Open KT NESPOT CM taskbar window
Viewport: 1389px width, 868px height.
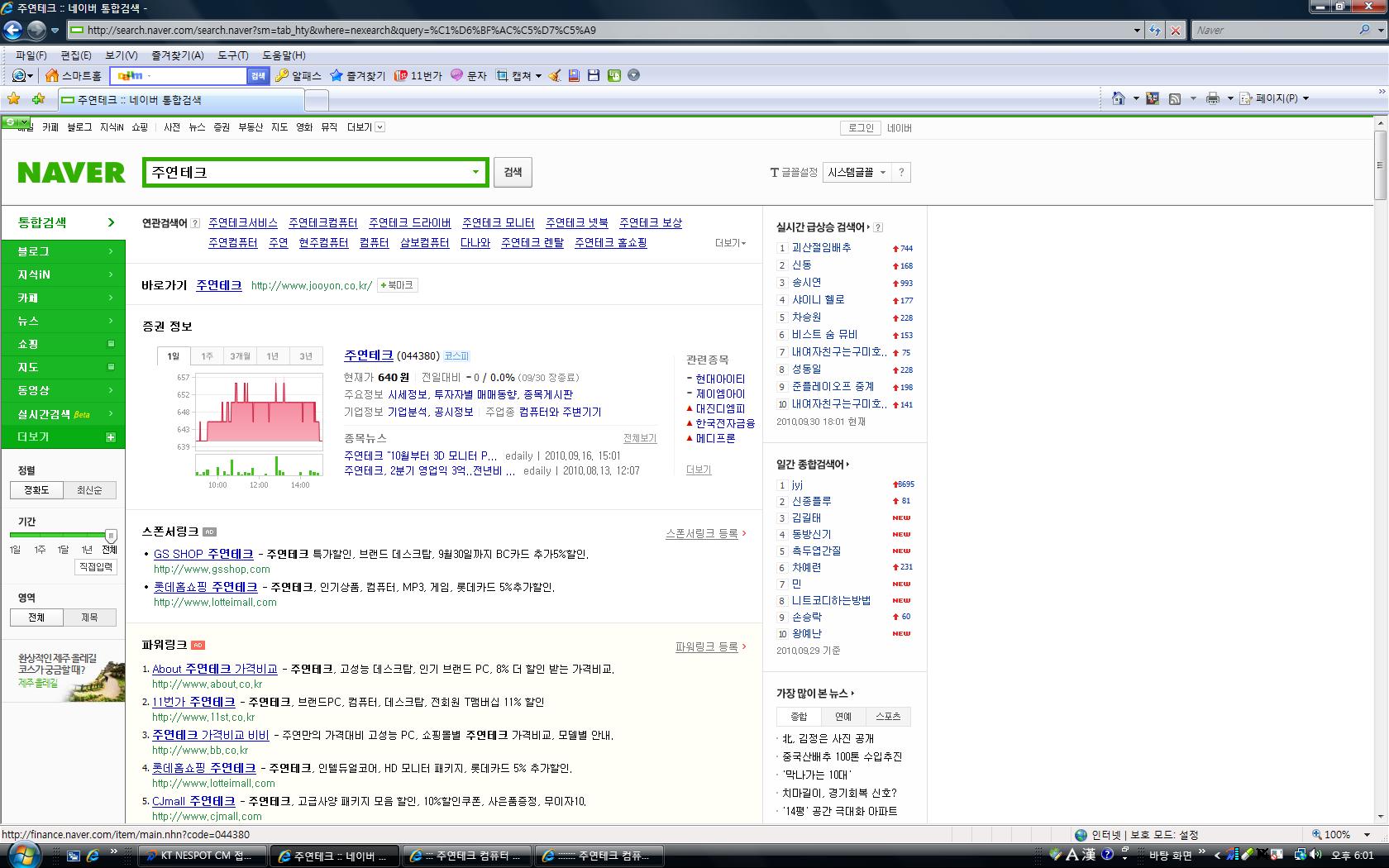pyautogui.click(x=203, y=856)
